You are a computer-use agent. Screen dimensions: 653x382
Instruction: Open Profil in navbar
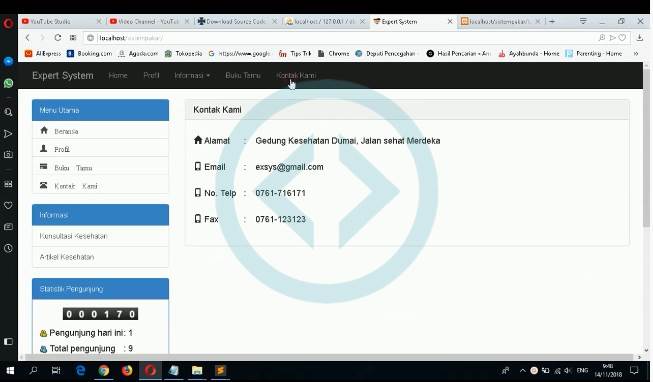[151, 75]
